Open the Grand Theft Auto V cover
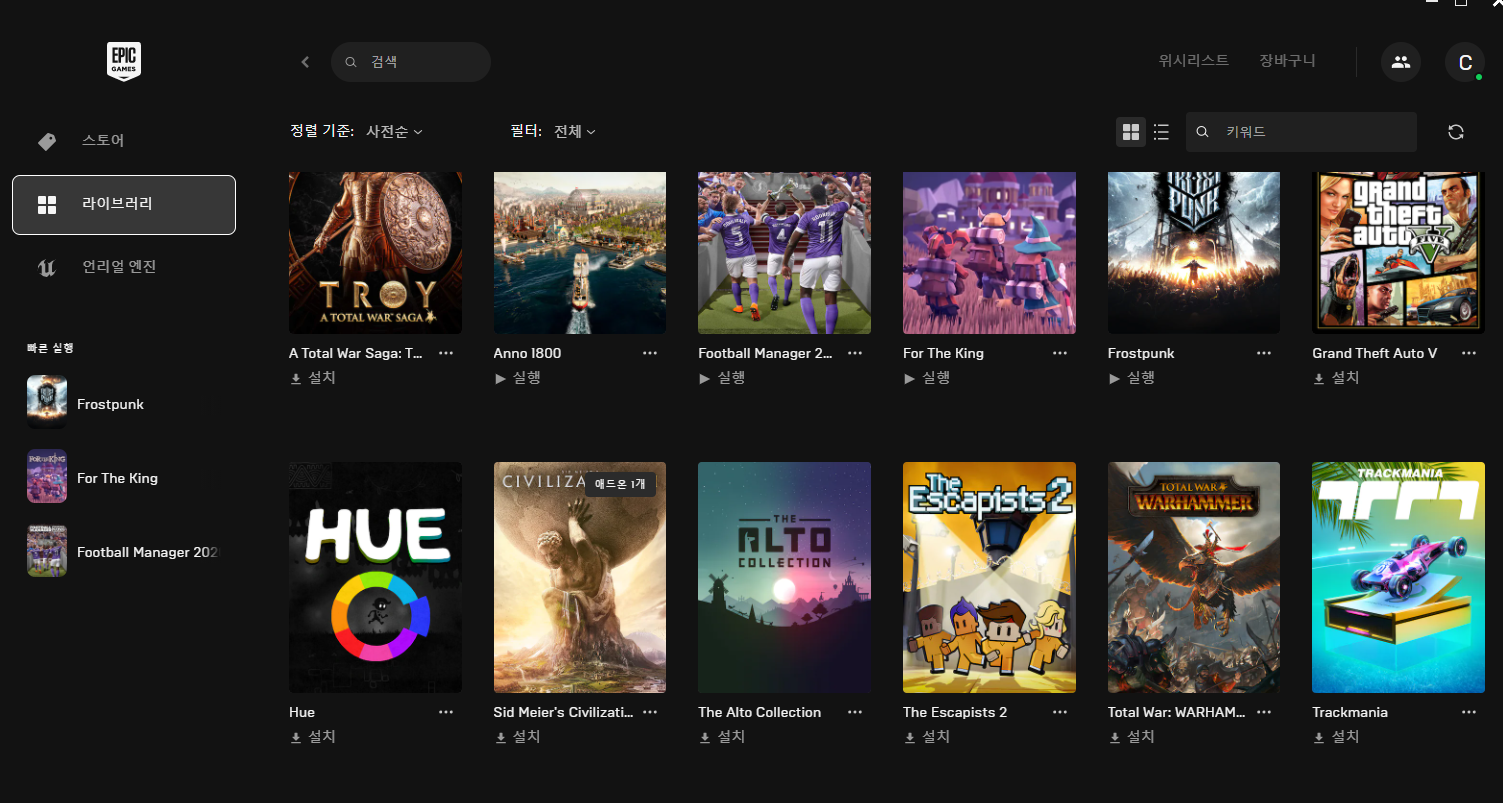Image resolution: width=1503 pixels, height=803 pixels. (x=1398, y=252)
